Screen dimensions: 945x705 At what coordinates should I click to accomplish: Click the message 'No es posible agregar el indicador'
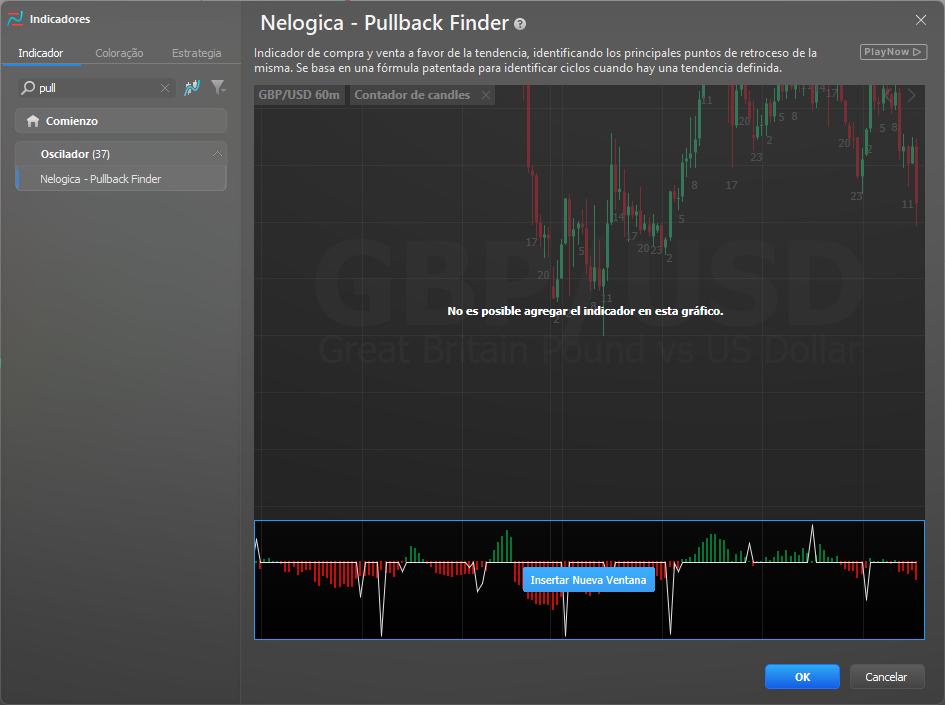click(x=585, y=311)
